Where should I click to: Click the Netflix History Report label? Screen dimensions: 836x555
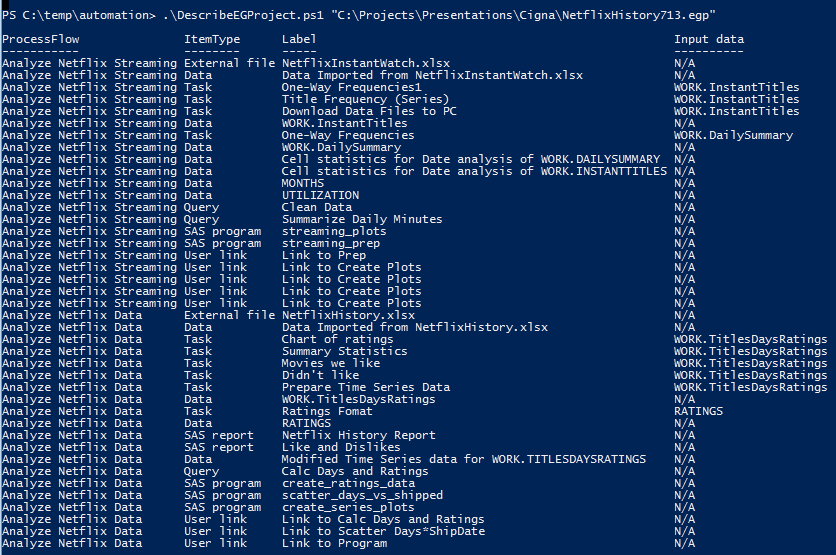tap(358, 435)
